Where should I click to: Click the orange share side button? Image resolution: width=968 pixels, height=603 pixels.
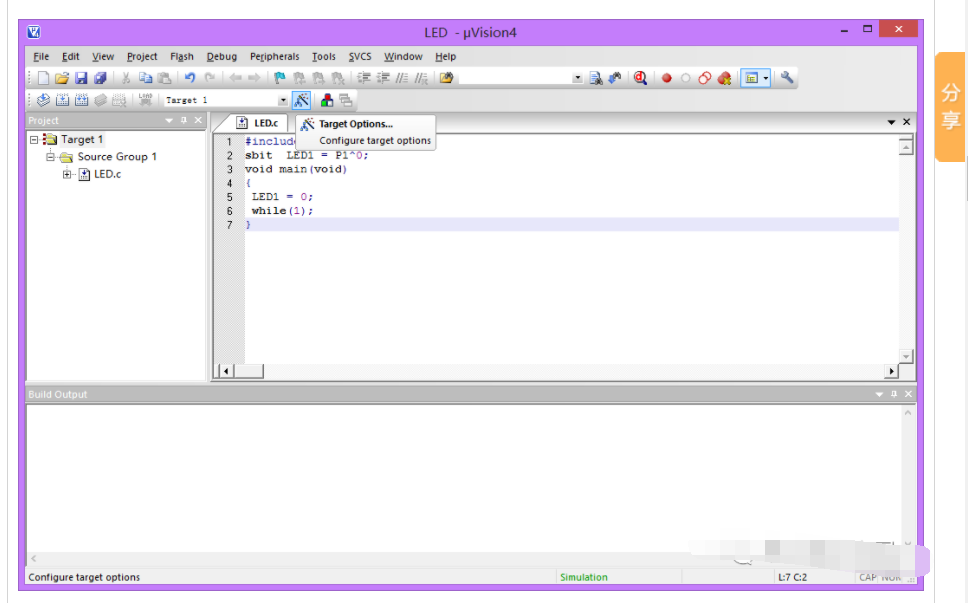point(950,107)
